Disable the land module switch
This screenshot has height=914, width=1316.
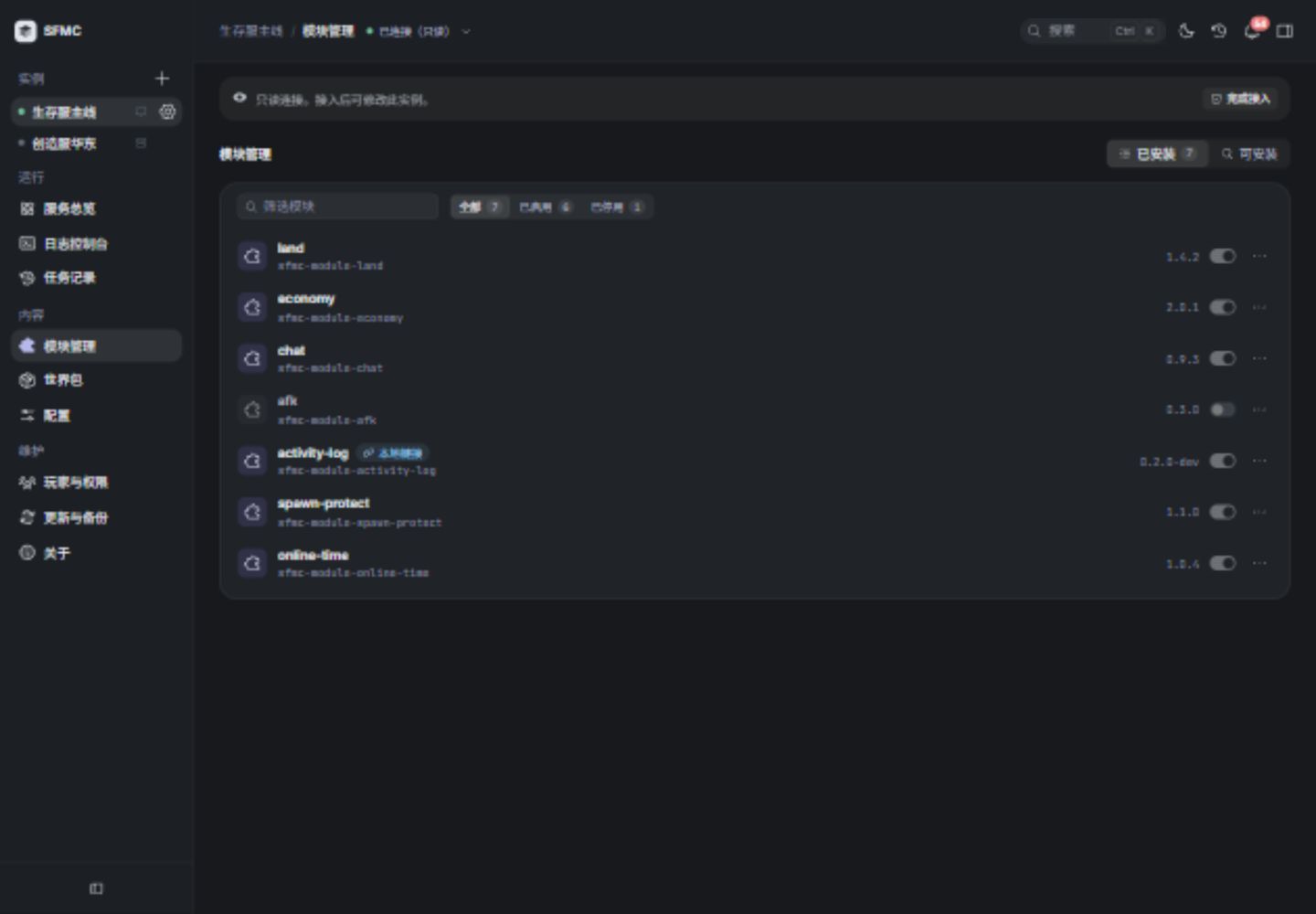point(1223,256)
